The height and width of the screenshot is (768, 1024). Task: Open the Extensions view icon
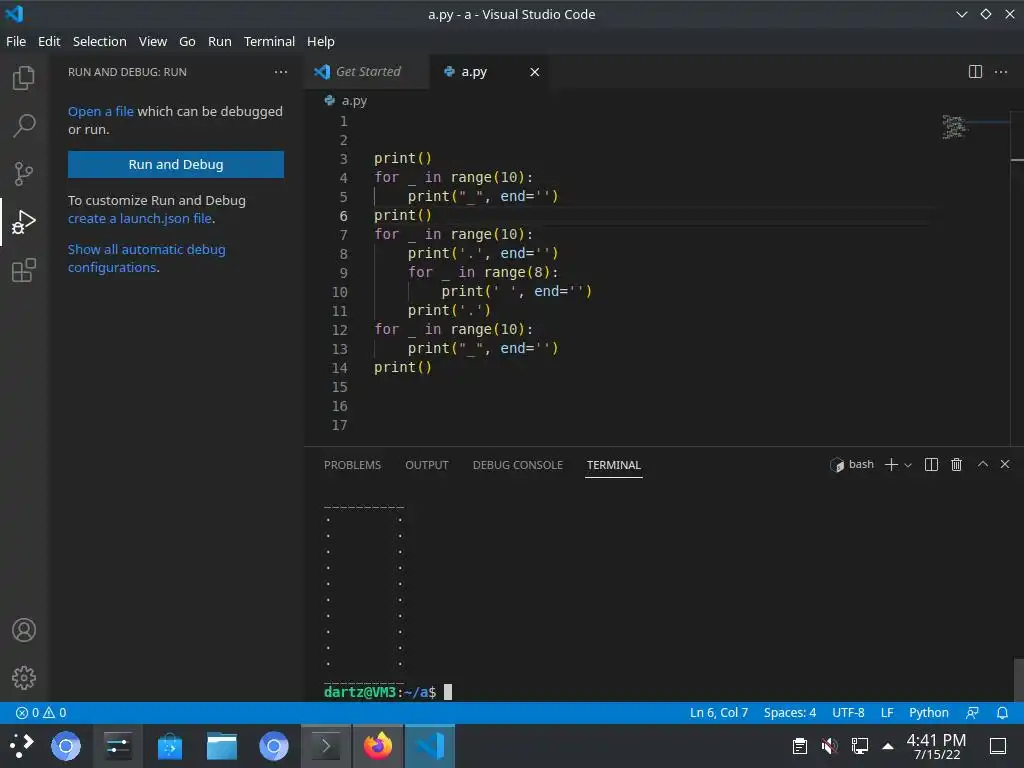[24, 270]
